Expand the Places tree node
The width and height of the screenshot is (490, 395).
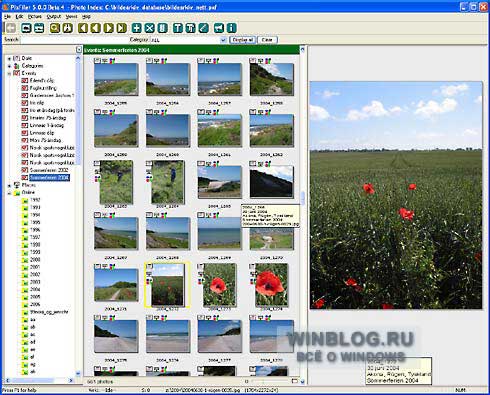[x=9, y=185]
